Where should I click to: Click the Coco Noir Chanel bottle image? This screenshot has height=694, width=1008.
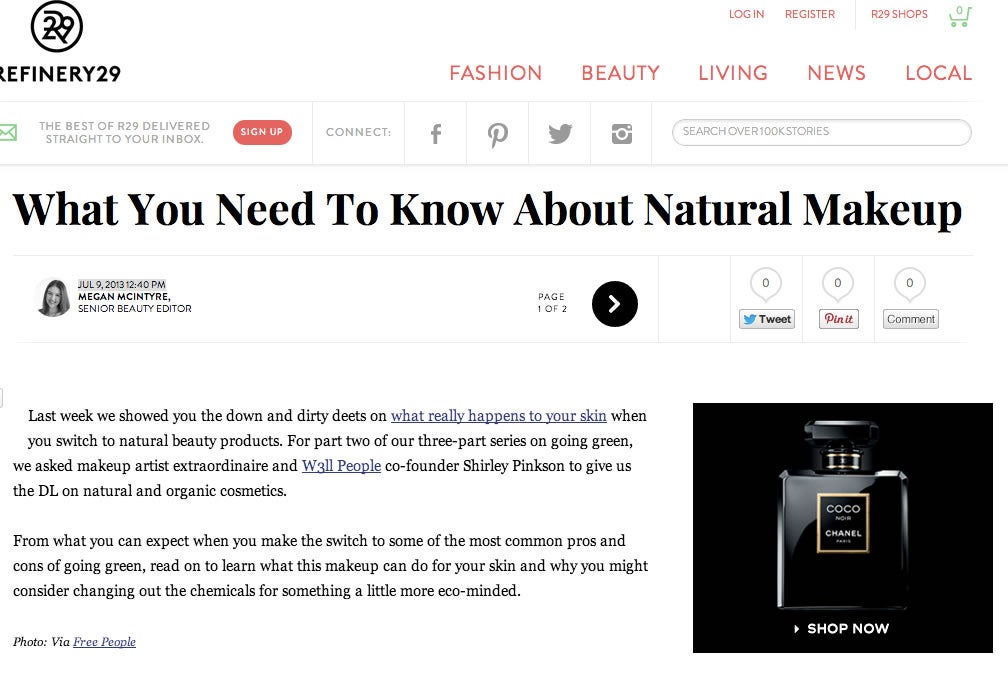tap(843, 514)
